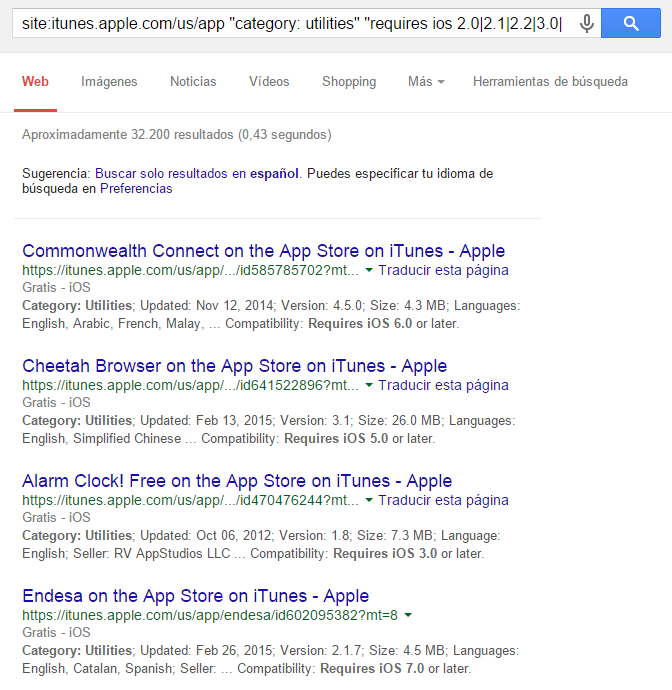Click the Commonwealth Connect green URL id585785702
Viewport: 672px width, 690px height.
[190, 270]
